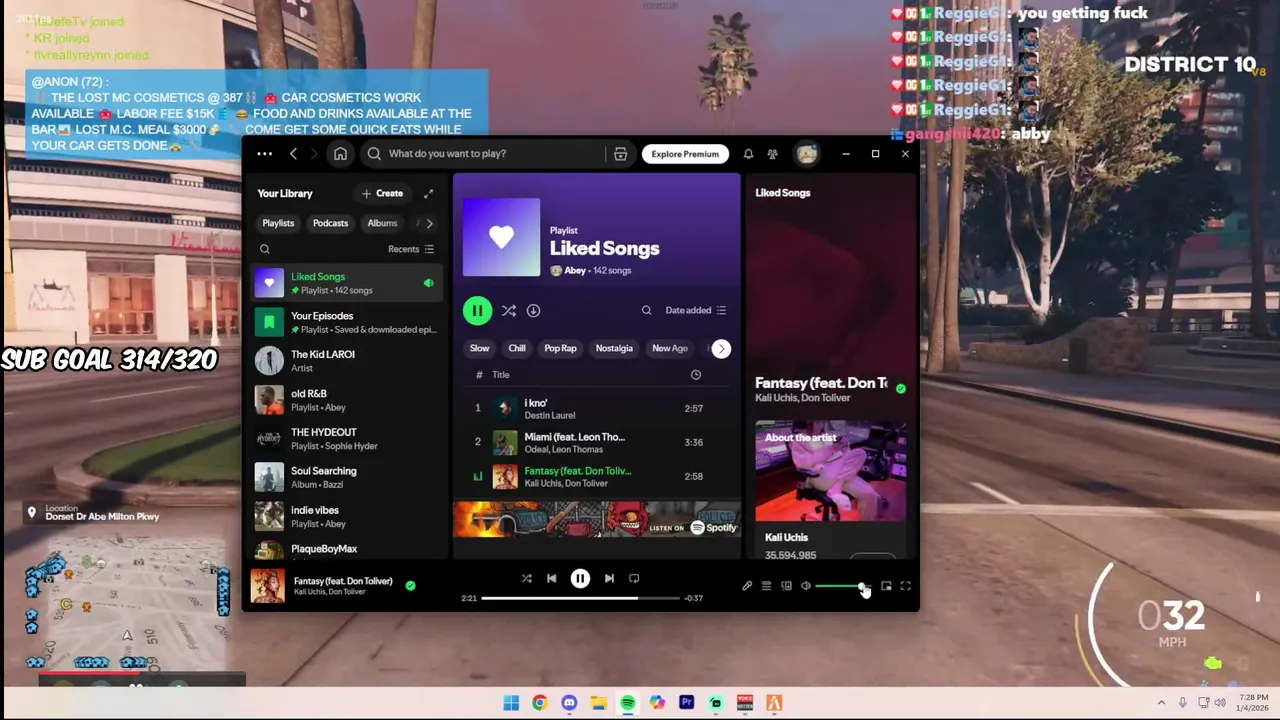
Task: Open the notifications bell
Action: pyautogui.click(x=748, y=154)
